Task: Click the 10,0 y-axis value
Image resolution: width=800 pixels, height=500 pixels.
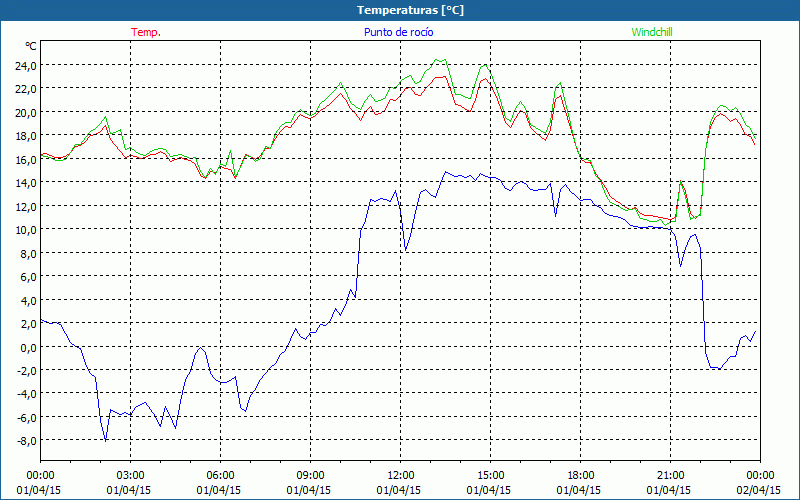Action: 26,230
